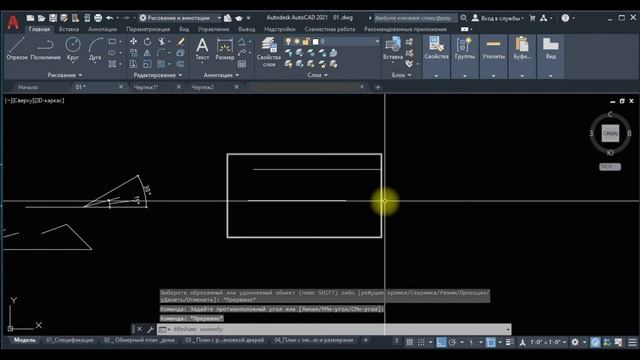Select the Copy tool icon
Screen dimensions: 640x360
click(x=133, y=53)
